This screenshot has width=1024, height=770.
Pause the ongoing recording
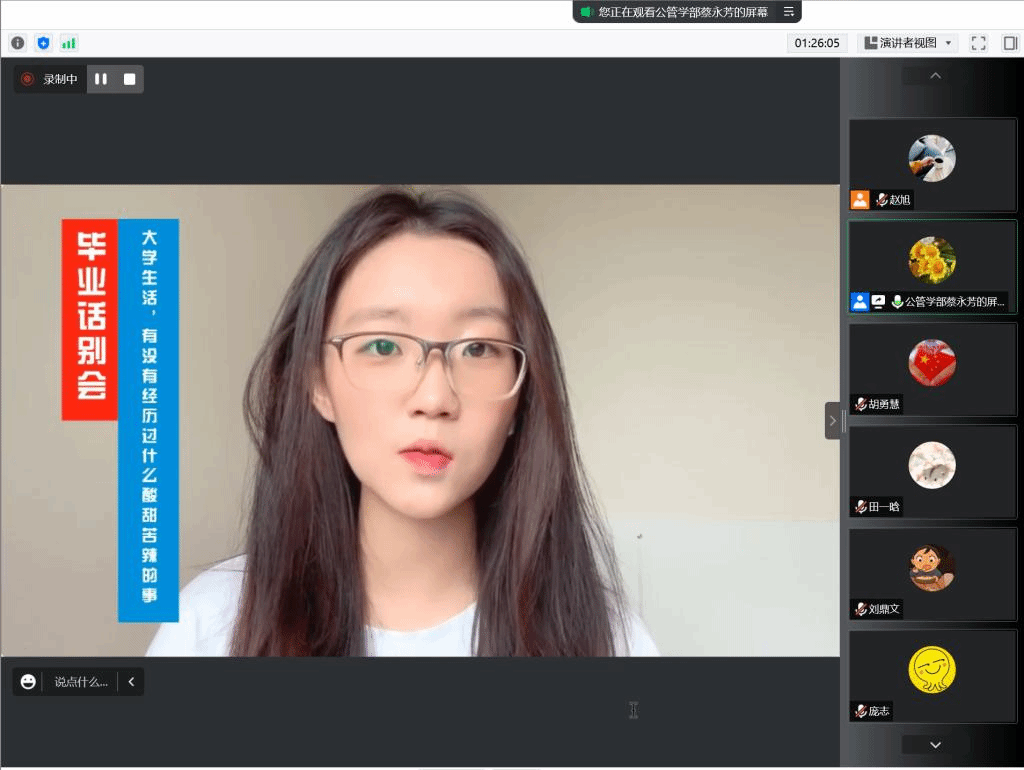pos(101,79)
